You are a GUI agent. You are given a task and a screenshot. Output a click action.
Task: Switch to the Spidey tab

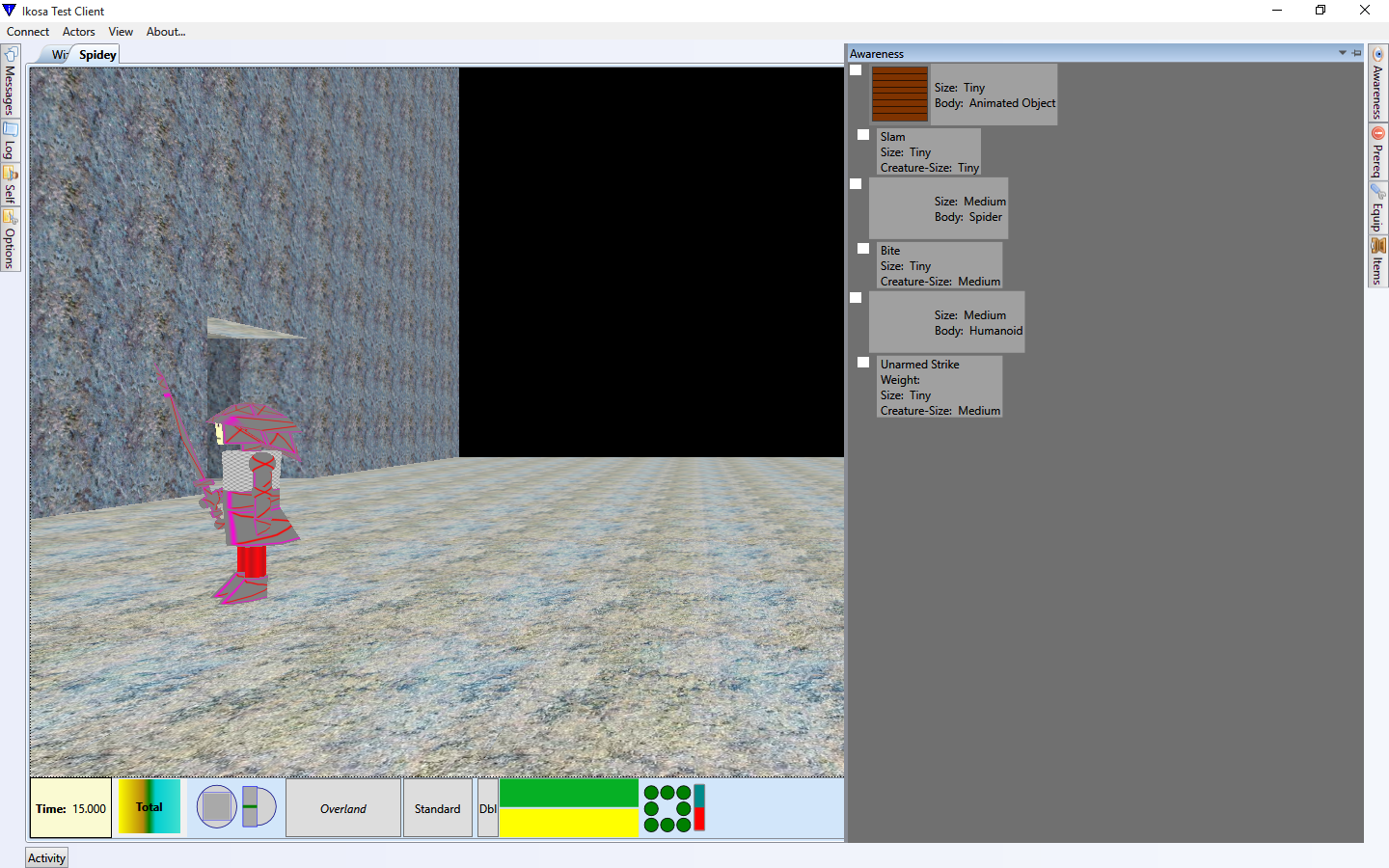tap(97, 55)
